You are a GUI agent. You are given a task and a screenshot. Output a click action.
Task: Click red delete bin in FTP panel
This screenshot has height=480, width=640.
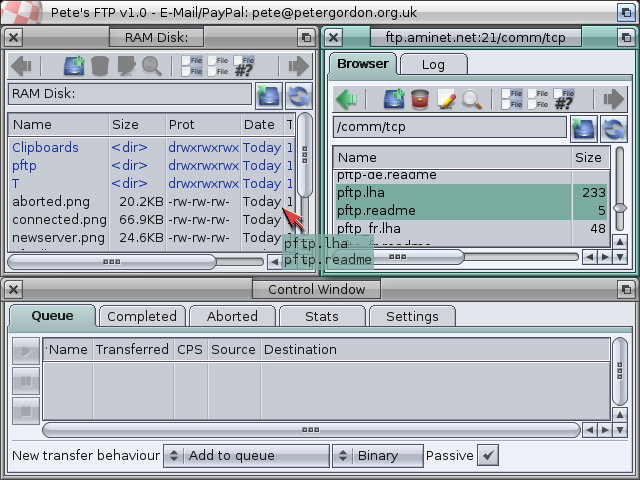[420, 99]
